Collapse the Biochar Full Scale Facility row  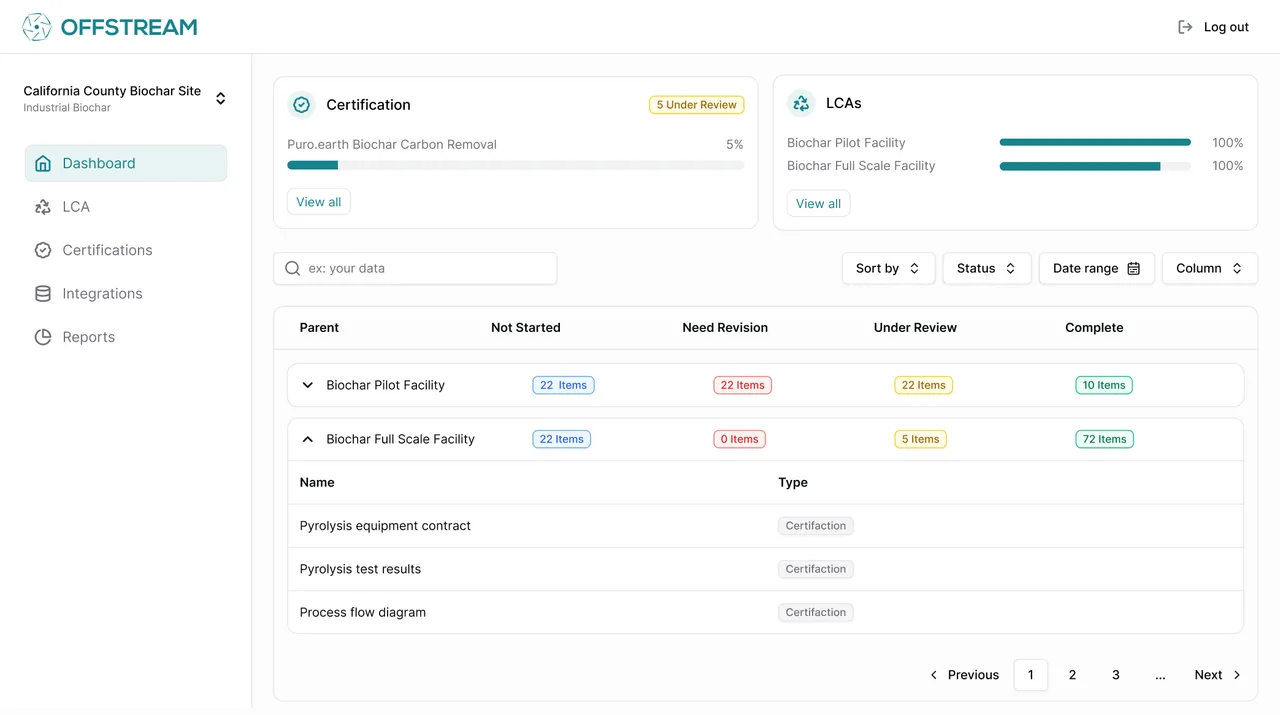pos(308,439)
